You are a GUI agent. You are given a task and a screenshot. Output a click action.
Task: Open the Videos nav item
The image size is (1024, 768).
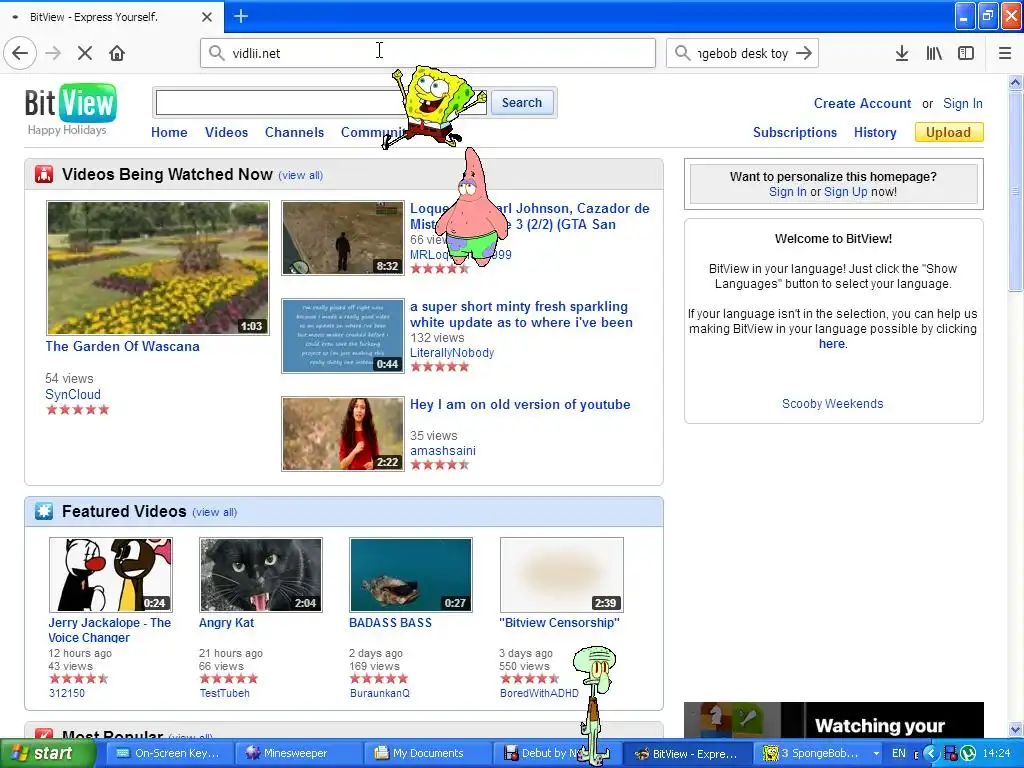coord(227,133)
